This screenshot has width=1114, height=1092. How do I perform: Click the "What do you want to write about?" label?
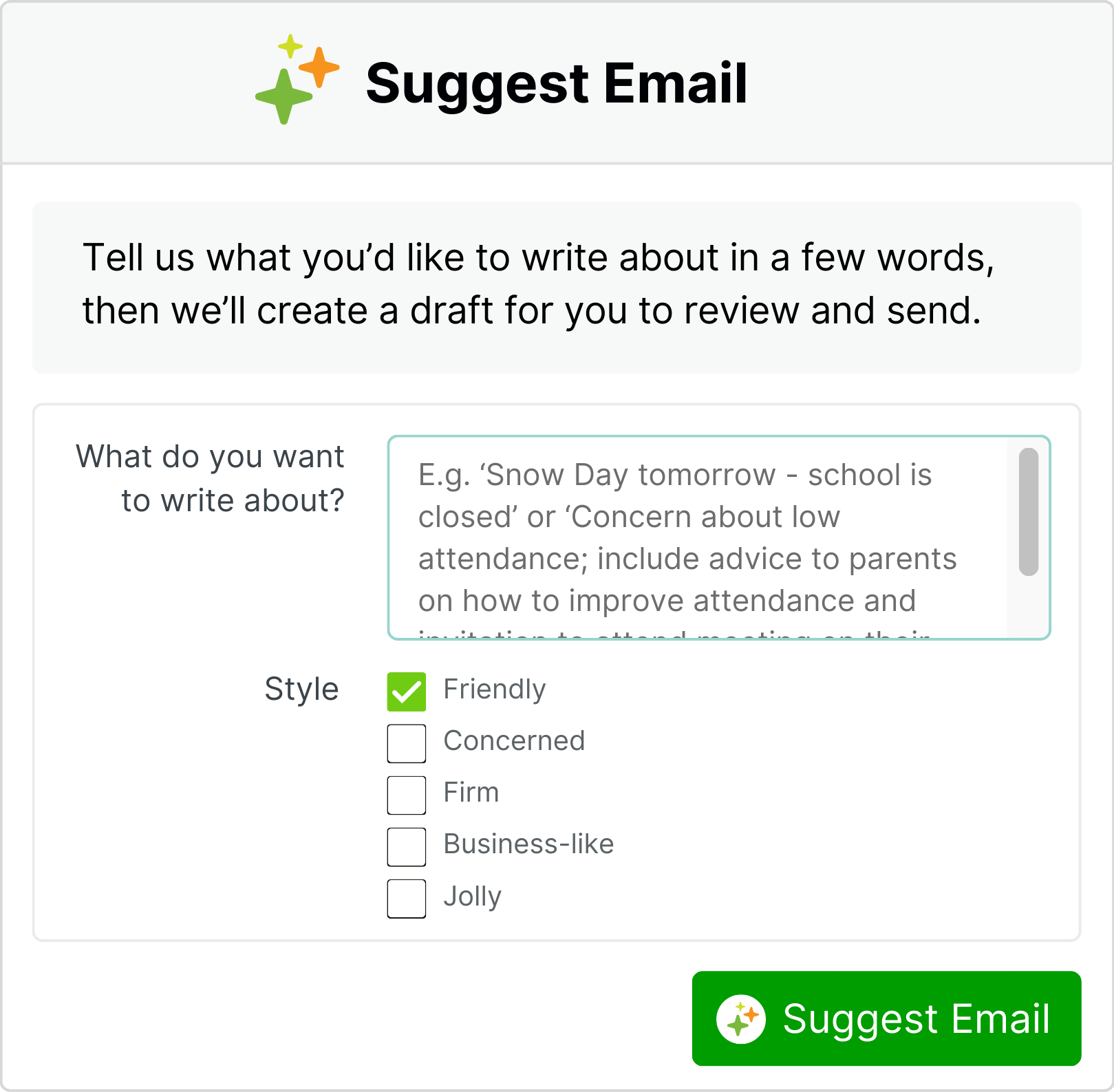click(x=210, y=479)
